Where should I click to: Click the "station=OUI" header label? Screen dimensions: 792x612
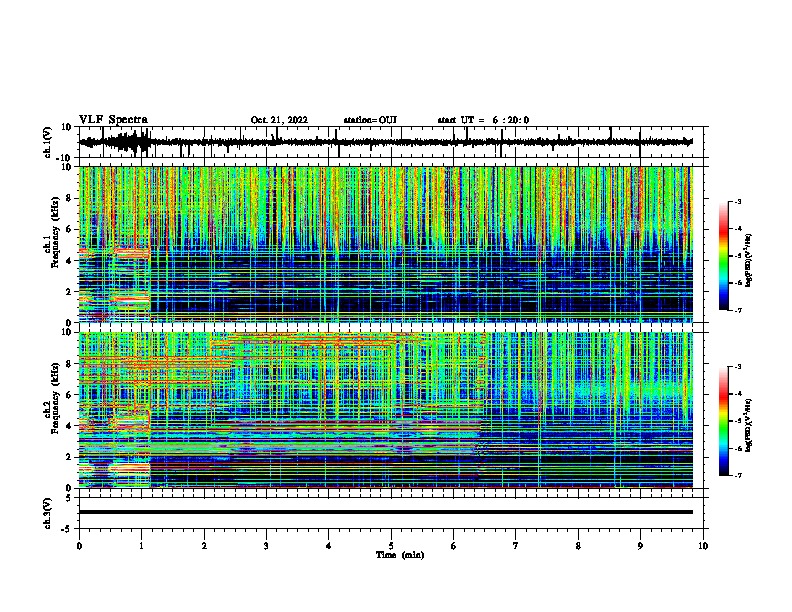370,120
